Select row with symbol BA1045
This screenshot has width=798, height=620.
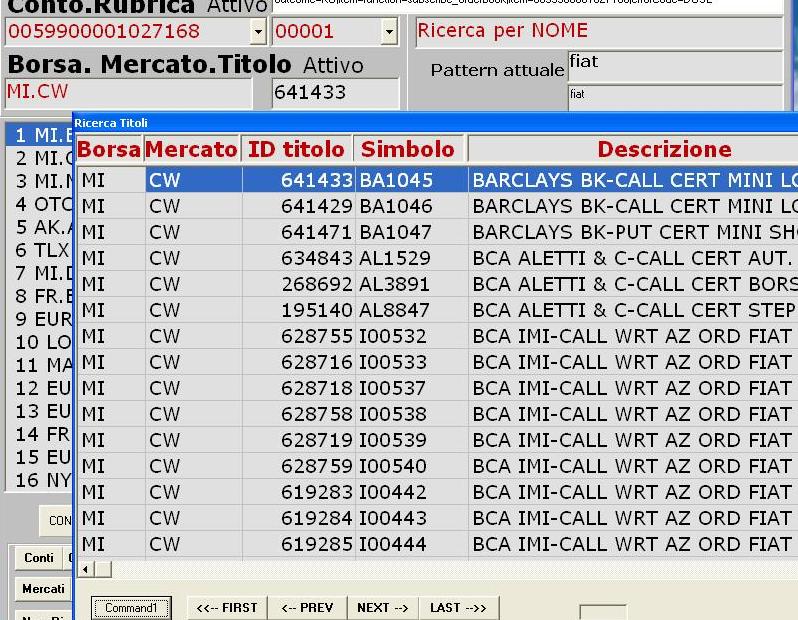pyautogui.click(x=437, y=180)
